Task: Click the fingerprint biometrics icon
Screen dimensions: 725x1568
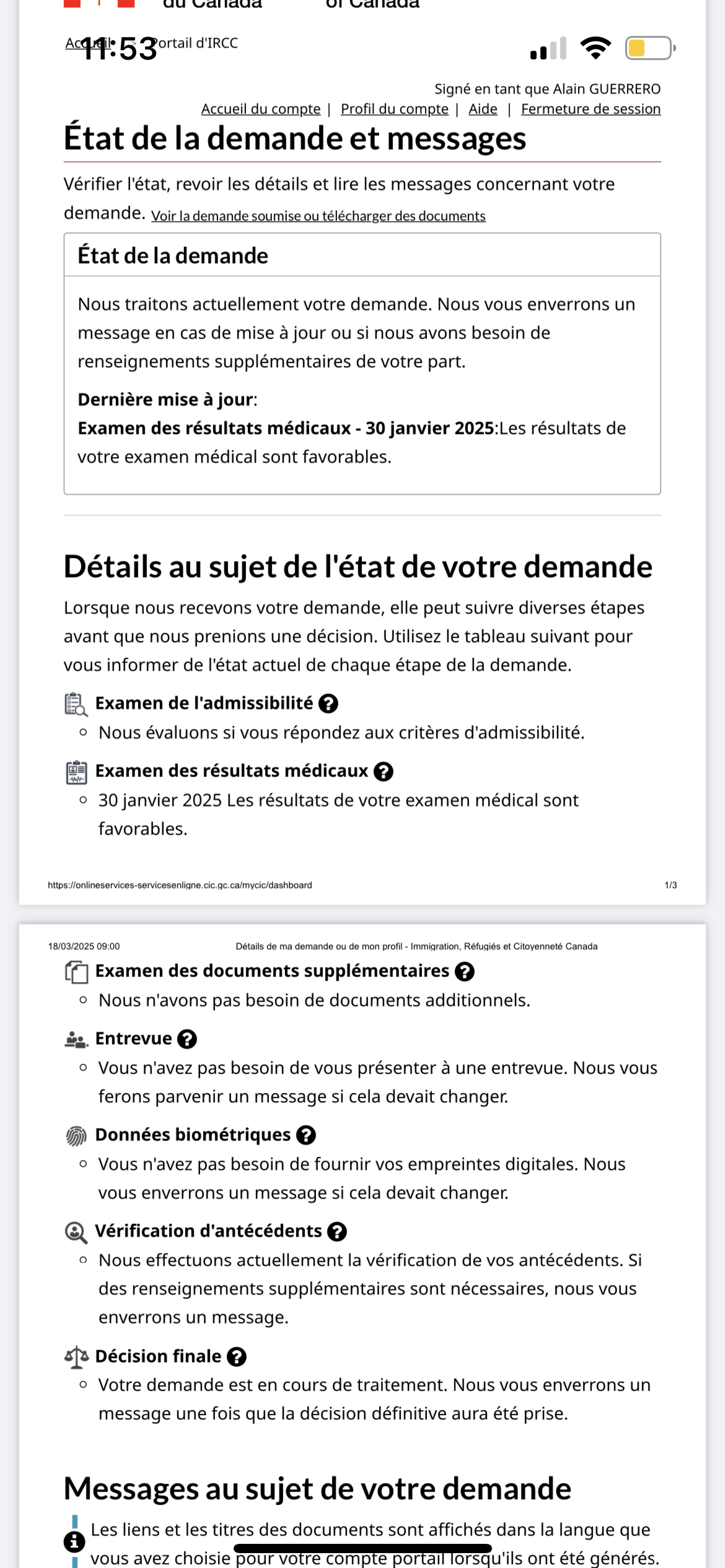Action: point(76,1135)
